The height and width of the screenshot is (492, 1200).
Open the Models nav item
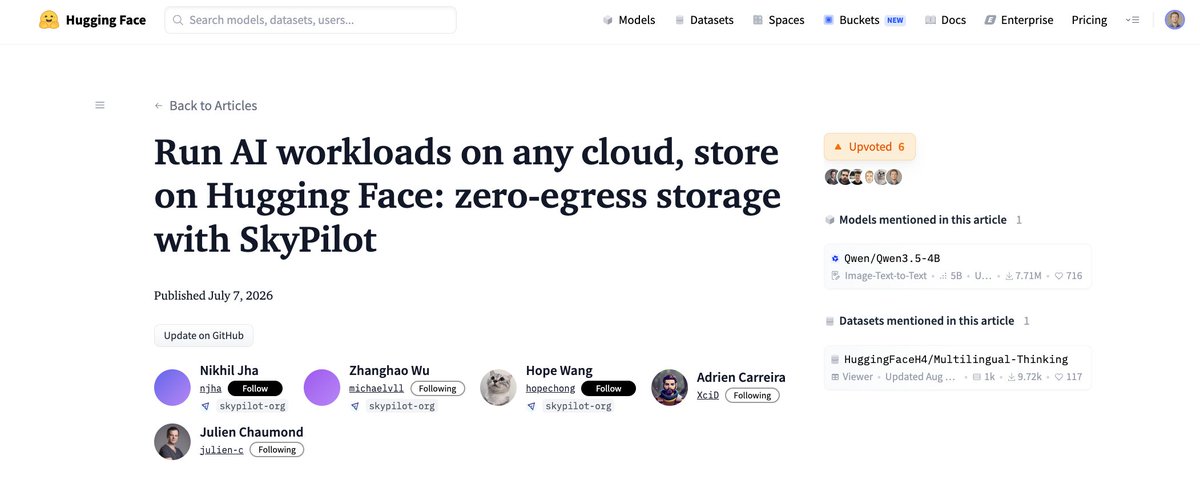629,20
